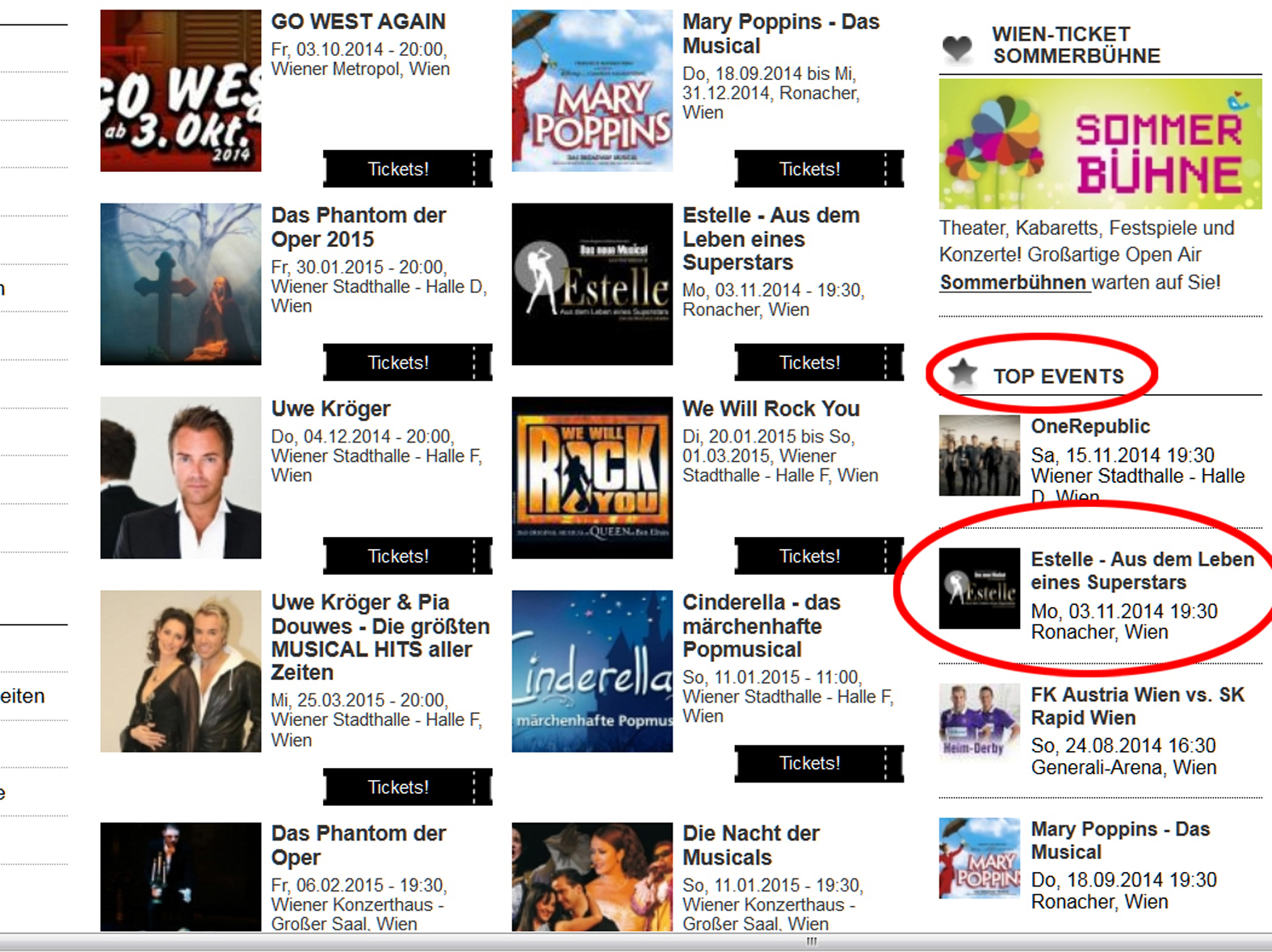This screenshot has width=1272, height=952.
Task: Click date text 'Sa, 15.11.2014 19:30'
Action: pos(1123,455)
